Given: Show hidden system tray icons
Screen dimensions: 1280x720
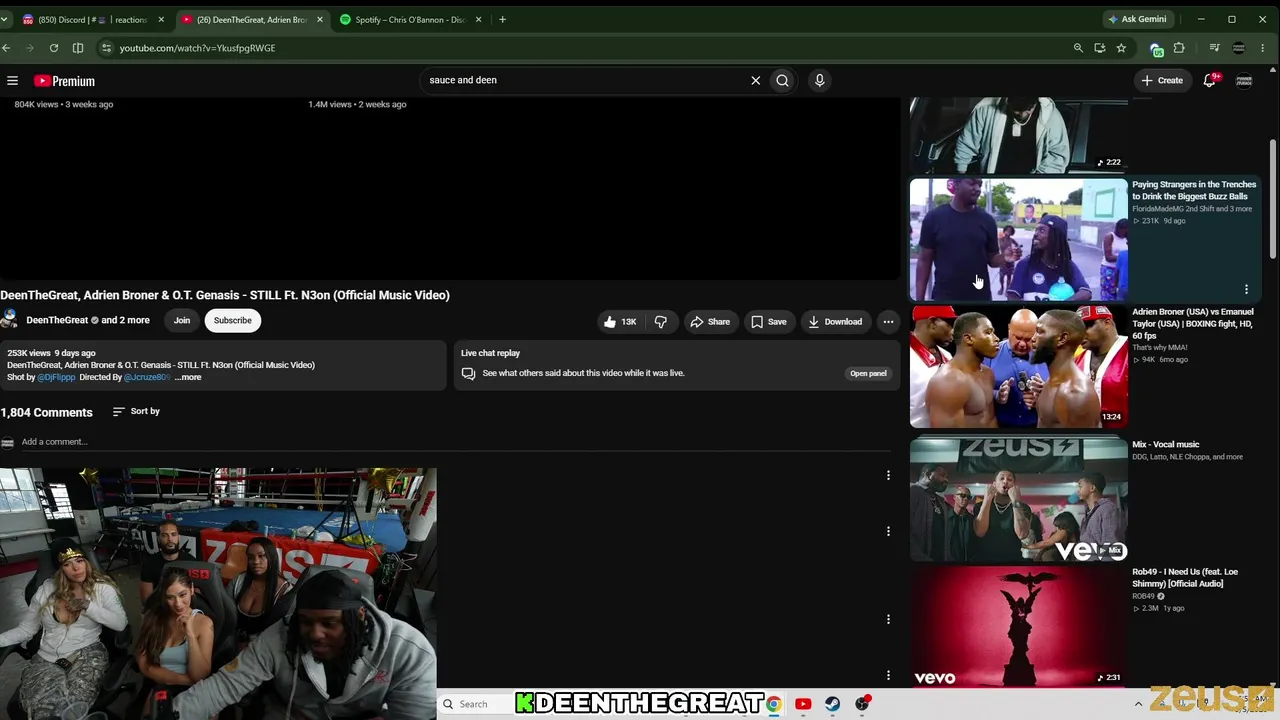Looking at the screenshot, I should click(1138, 704).
